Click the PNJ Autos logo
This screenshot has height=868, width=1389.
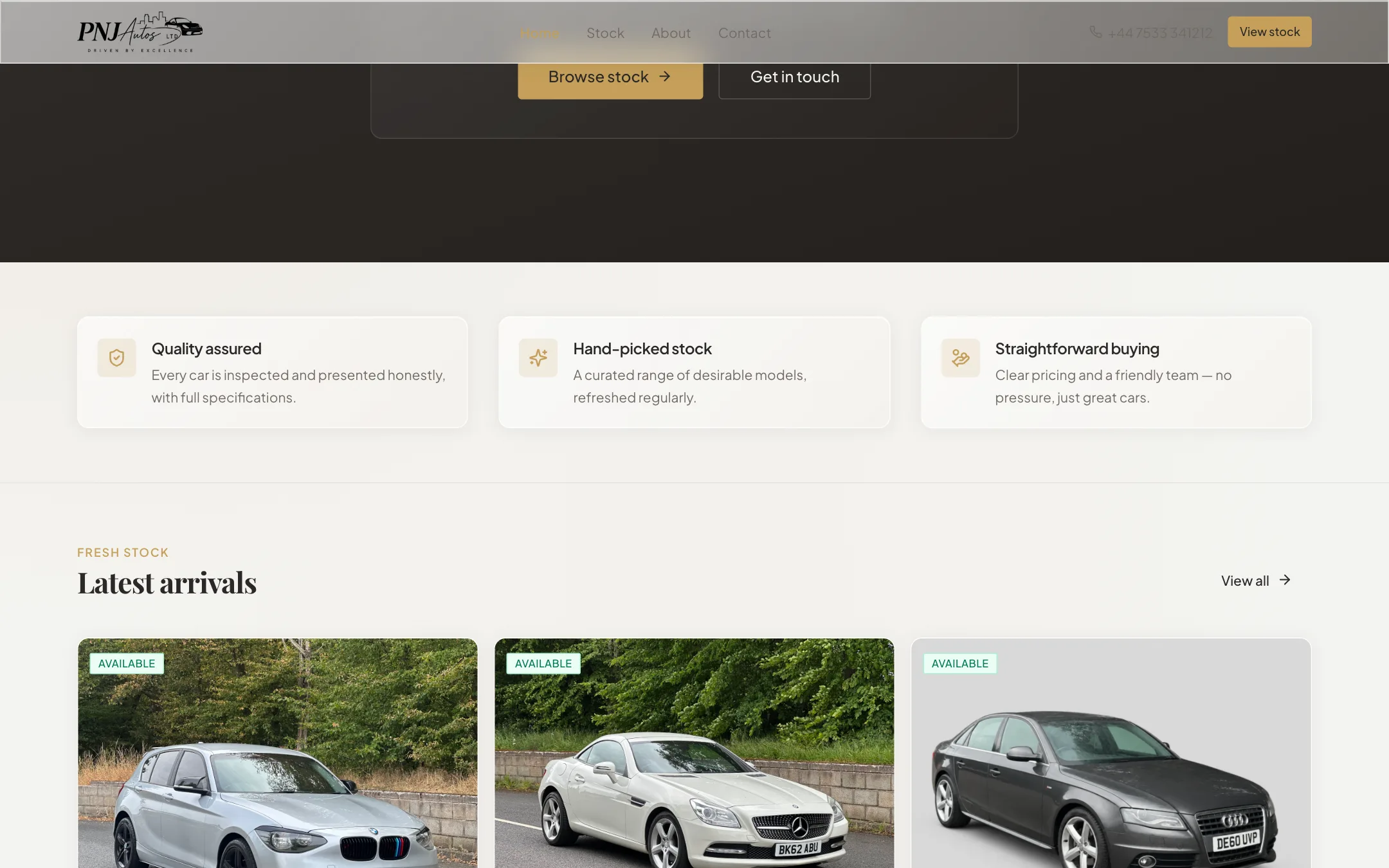[x=140, y=32]
